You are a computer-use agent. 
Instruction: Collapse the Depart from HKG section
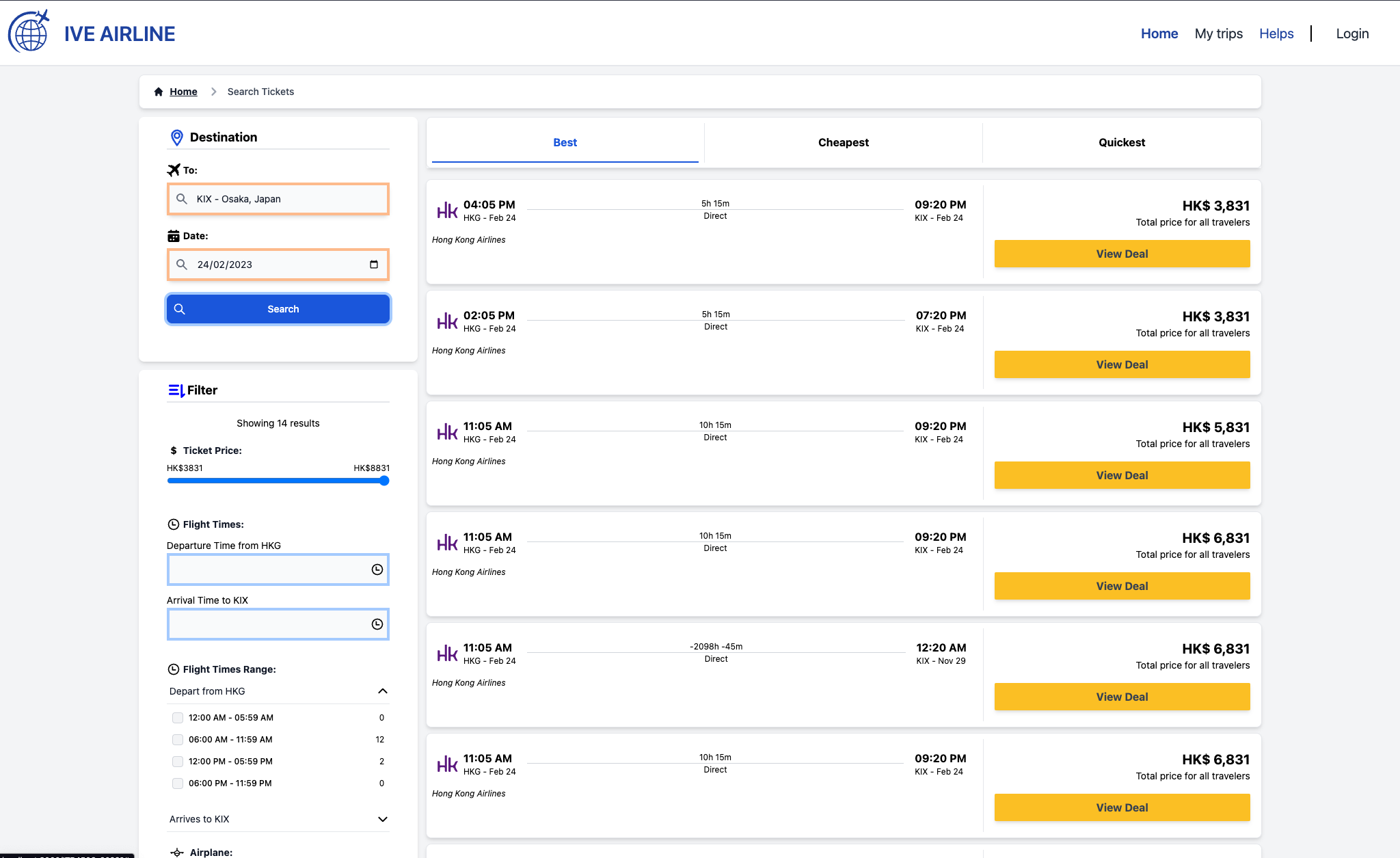(383, 691)
